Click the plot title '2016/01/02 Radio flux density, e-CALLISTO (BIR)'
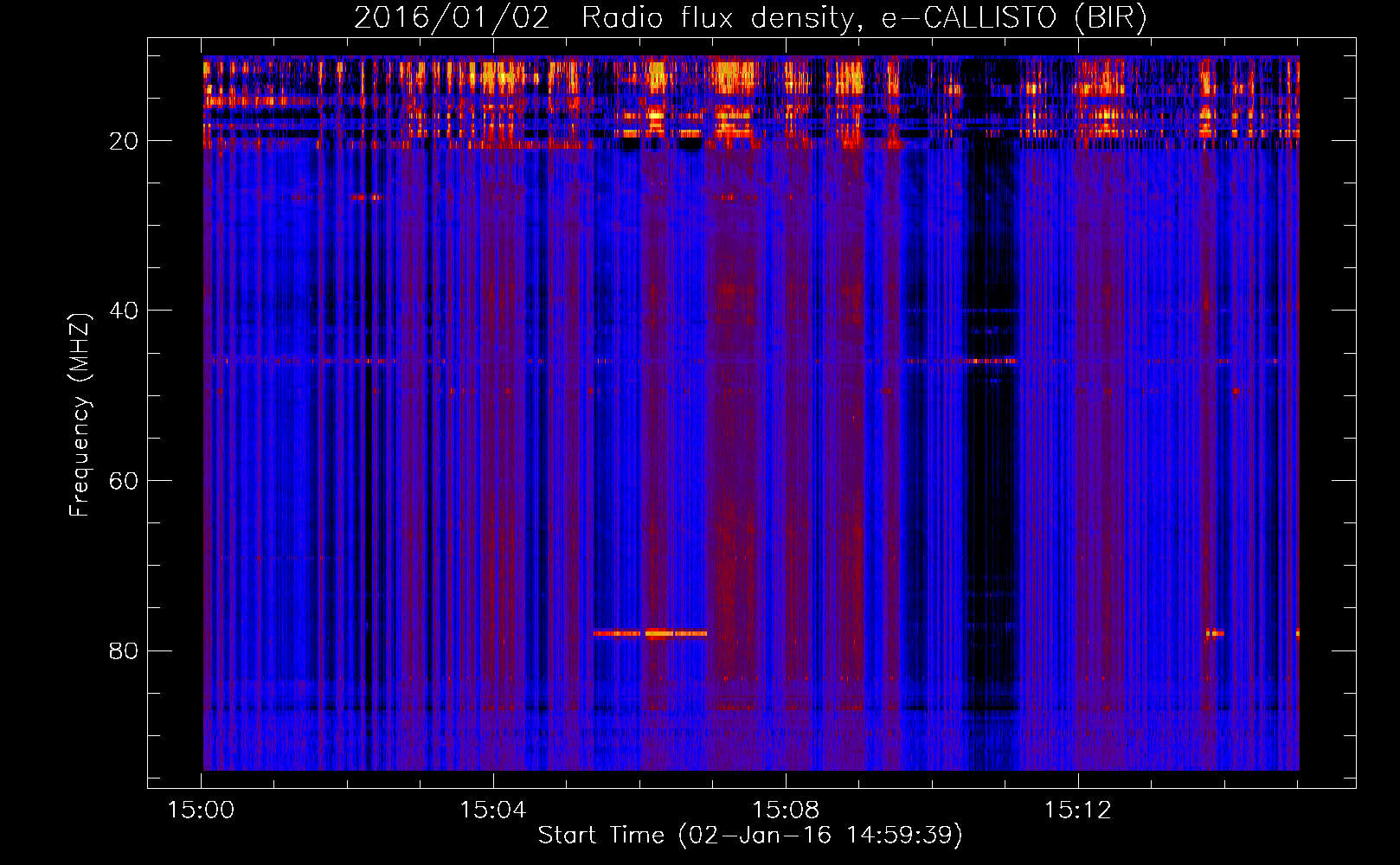 750,17
